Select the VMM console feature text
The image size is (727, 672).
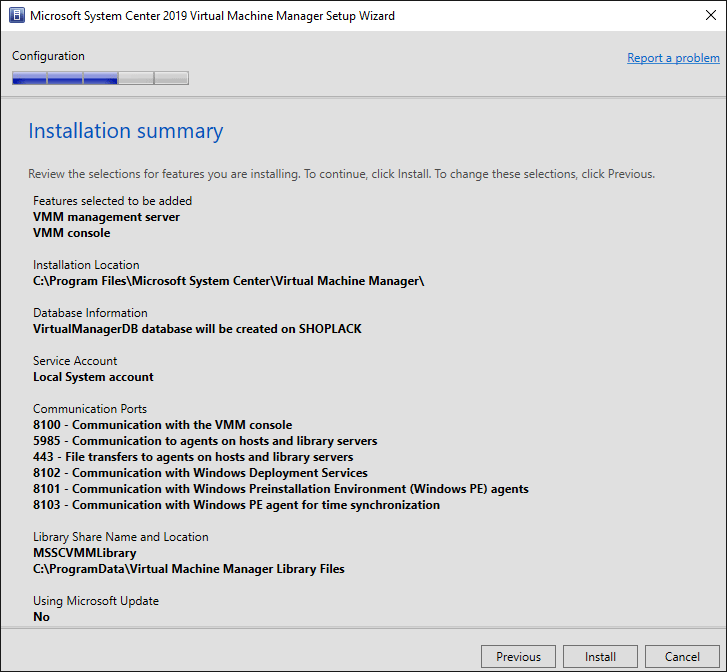71,233
